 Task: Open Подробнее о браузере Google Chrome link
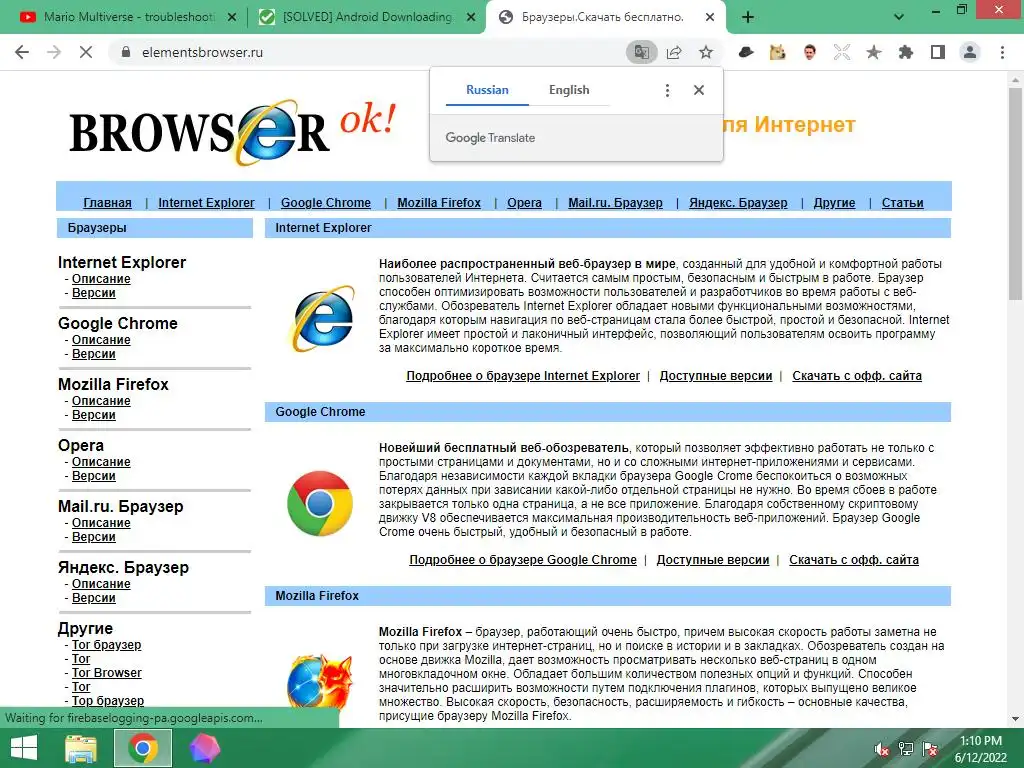[x=523, y=560]
